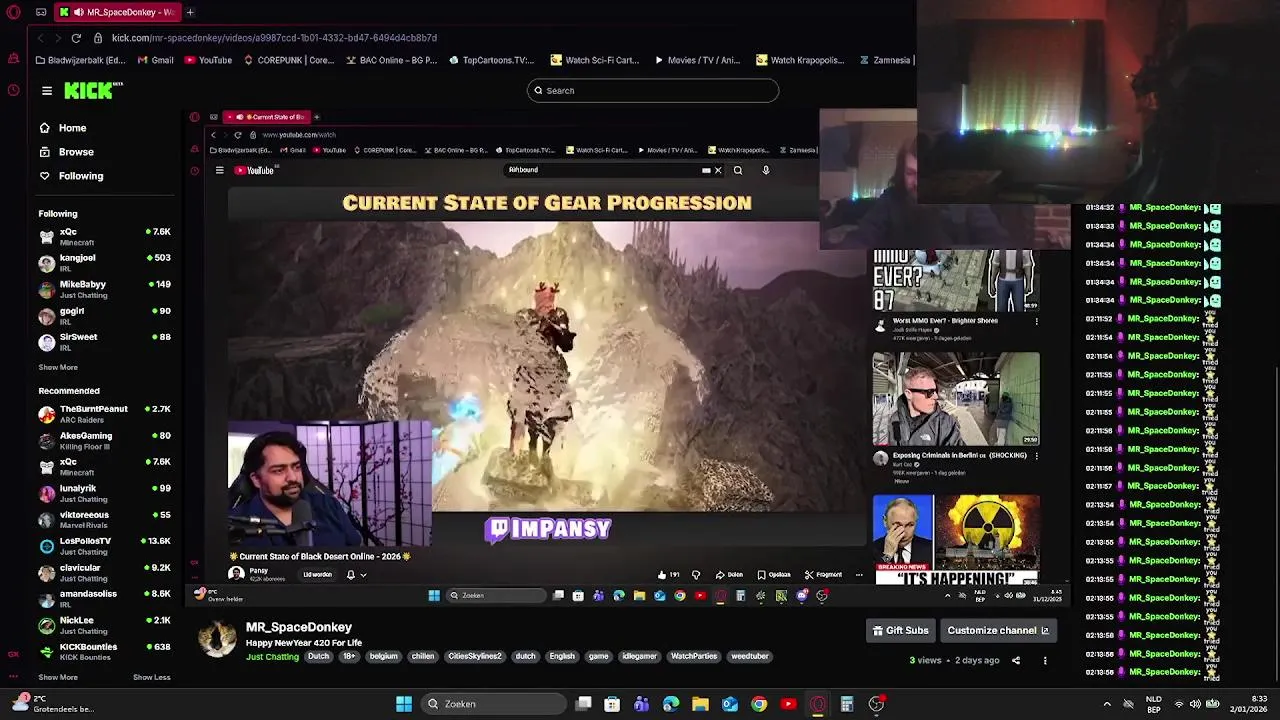Open the Gmail bookmark
Image resolution: width=1280 pixels, height=720 pixels.
[155, 60]
